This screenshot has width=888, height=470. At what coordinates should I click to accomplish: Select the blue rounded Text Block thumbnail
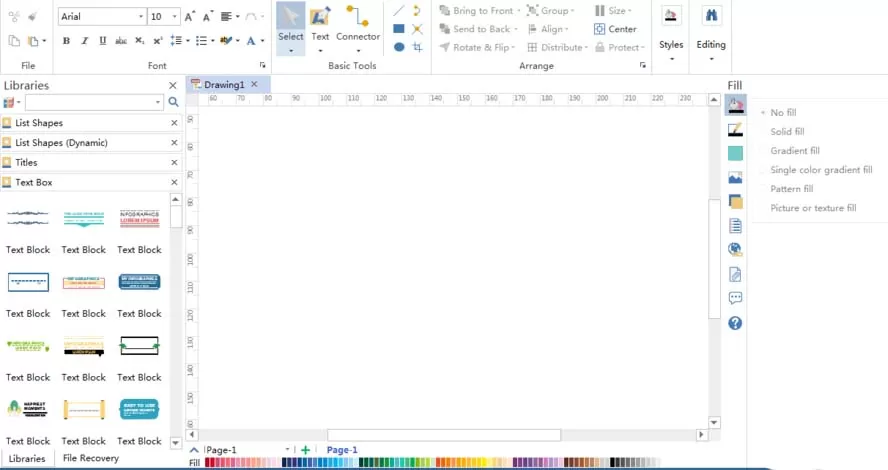[139, 282]
